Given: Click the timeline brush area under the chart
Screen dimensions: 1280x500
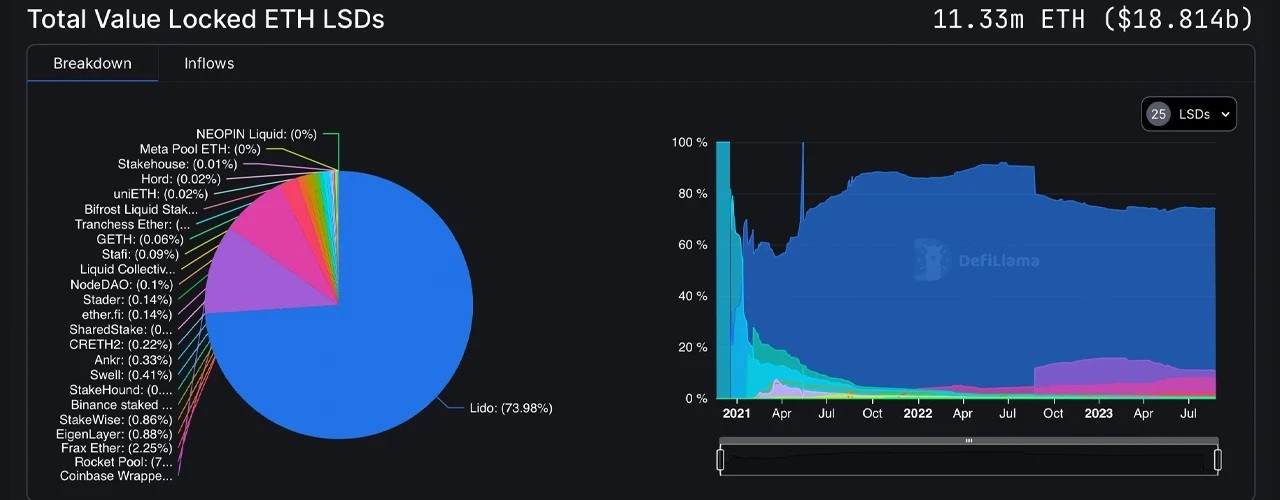Looking at the screenshot, I should pos(968,461).
